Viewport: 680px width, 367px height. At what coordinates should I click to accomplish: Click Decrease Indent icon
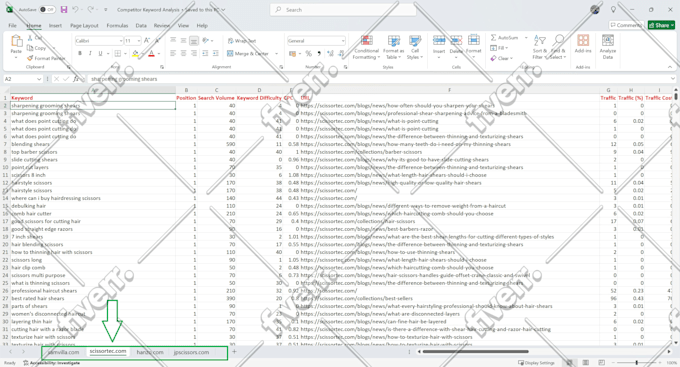click(205, 53)
